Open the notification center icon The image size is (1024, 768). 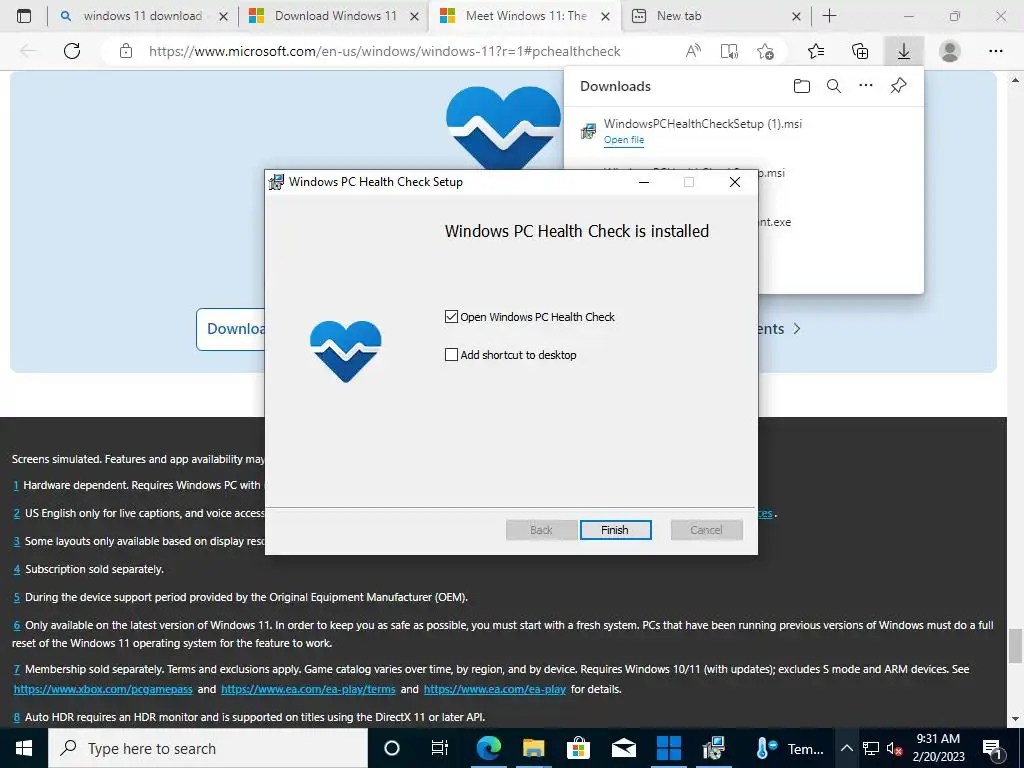(x=993, y=748)
